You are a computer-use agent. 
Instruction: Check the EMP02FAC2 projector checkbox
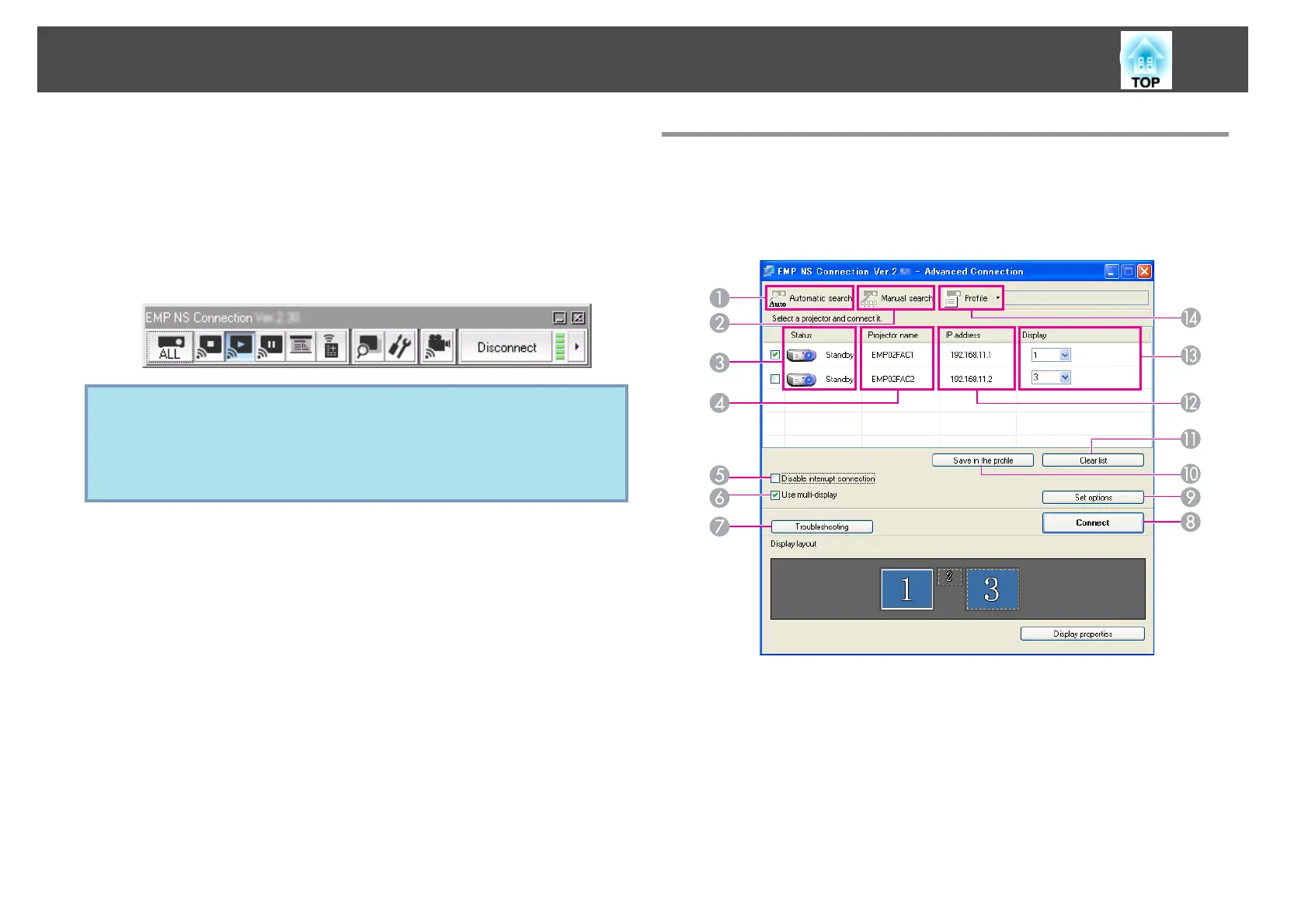[x=775, y=379]
